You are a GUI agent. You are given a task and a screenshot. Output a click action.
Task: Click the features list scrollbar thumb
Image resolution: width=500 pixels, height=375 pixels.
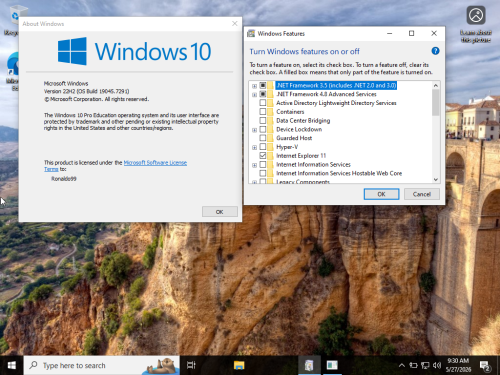click(436, 103)
